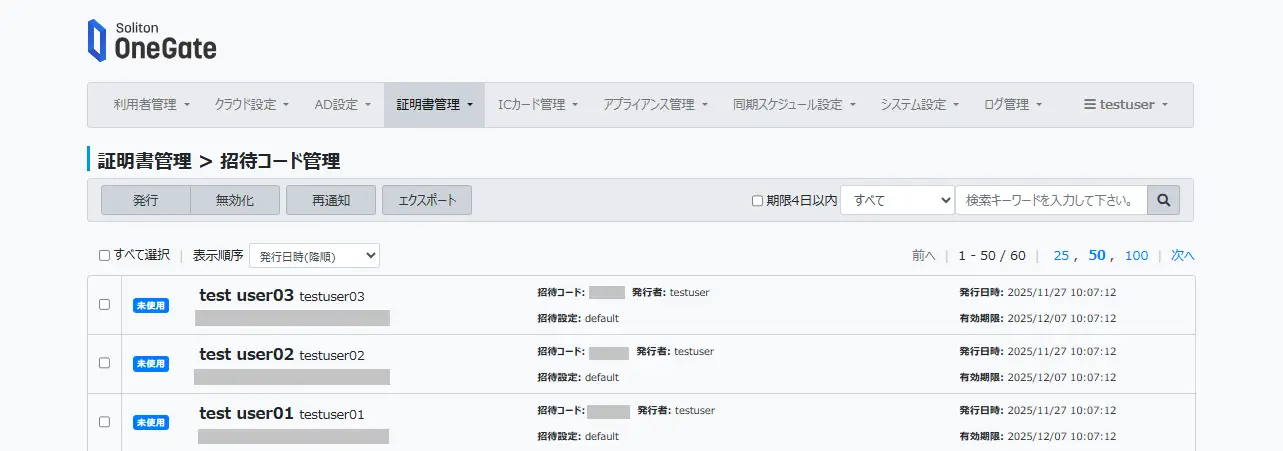Focus the search keyword input field
Screen dimensions: 1283x451
(1050, 200)
